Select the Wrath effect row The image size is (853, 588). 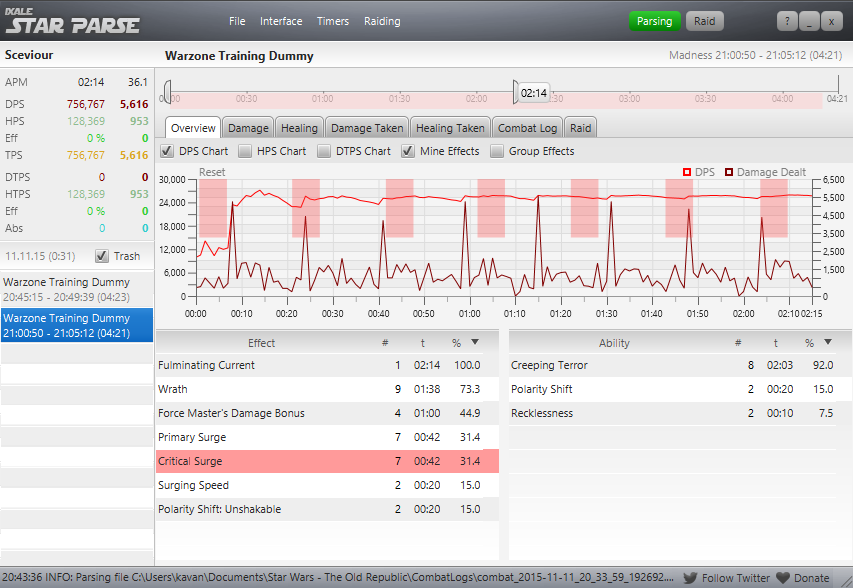click(327, 389)
